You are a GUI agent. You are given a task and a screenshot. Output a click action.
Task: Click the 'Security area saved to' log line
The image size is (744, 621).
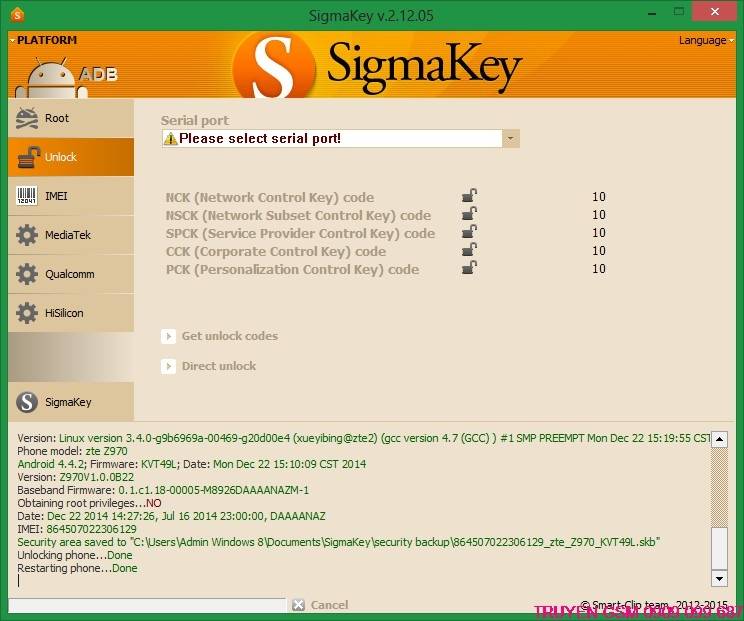[338, 542]
